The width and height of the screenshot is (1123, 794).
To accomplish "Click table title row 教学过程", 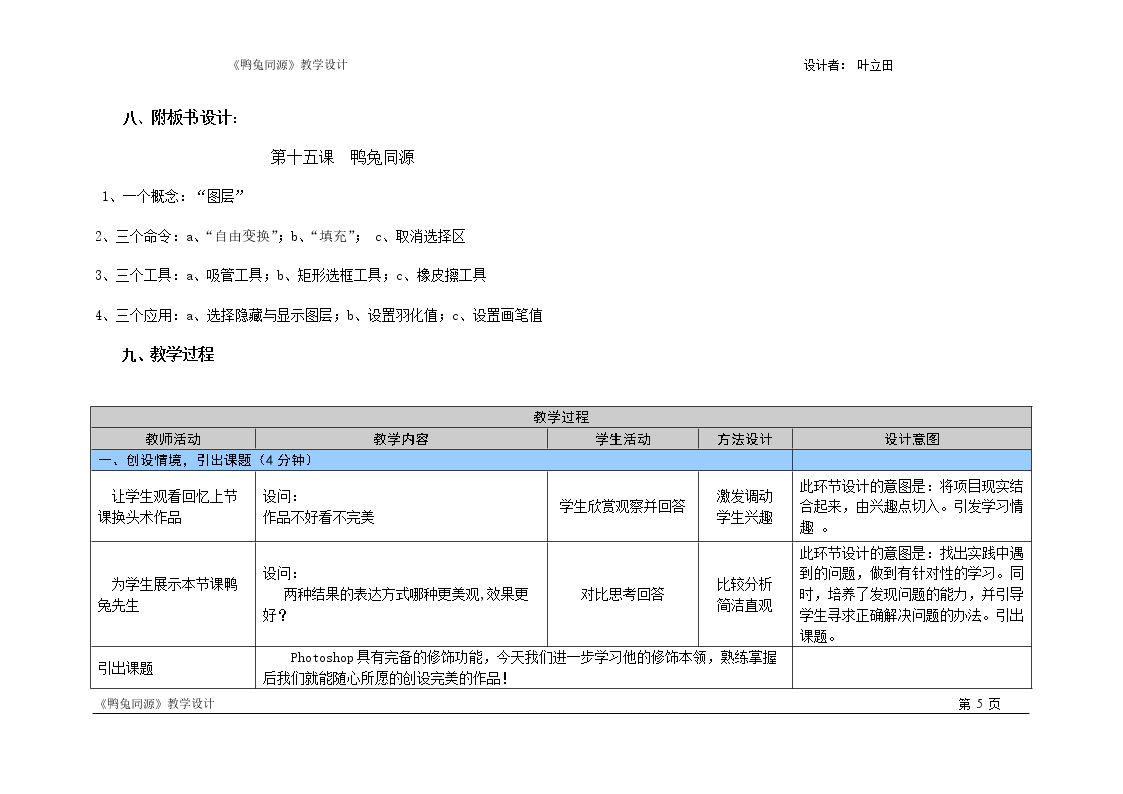I will 561,417.
